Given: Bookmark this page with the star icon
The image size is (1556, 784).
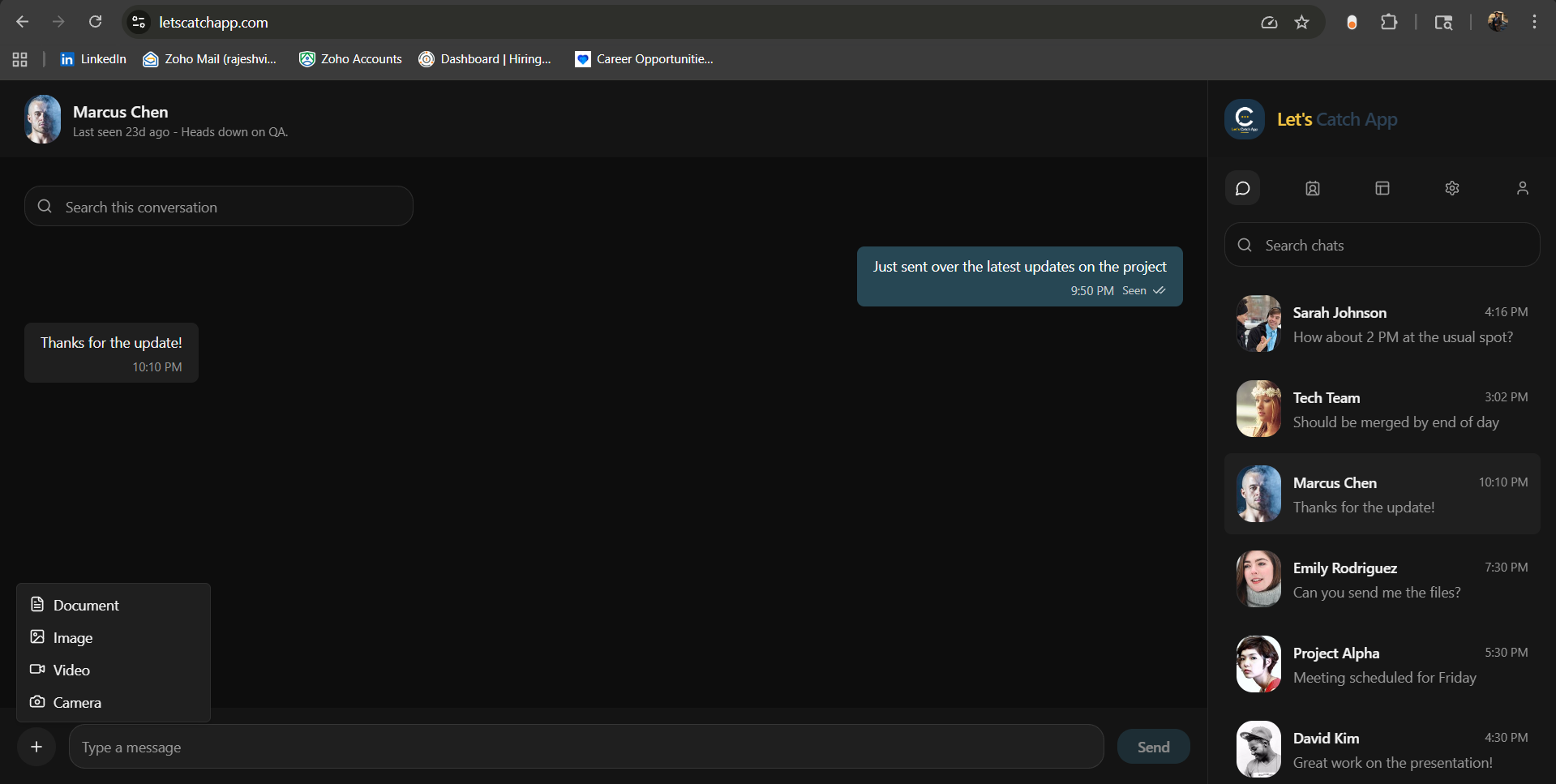Looking at the screenshot, I should coord(1302,22).
